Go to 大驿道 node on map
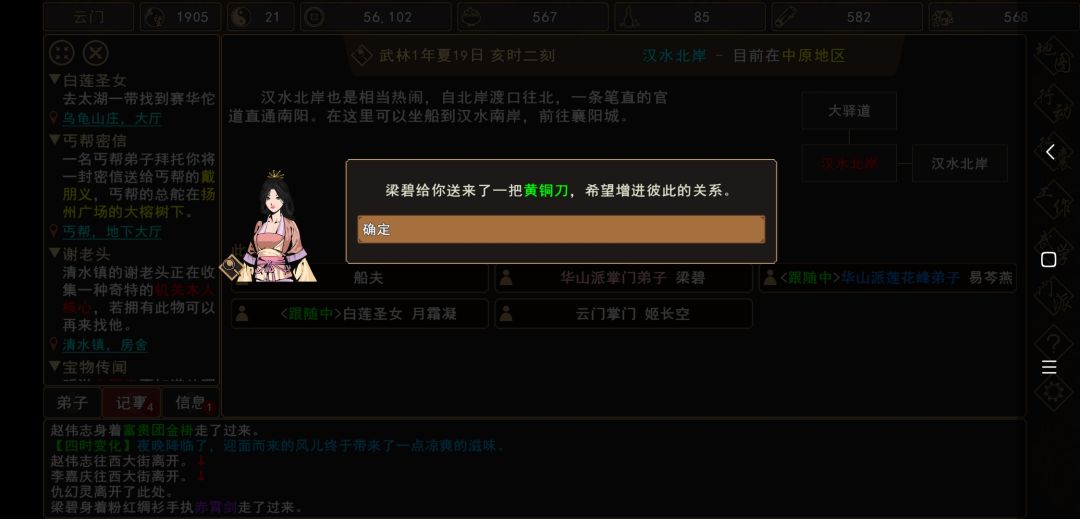The height and width of the screenshot is (519, 1080). pos(849,111)
